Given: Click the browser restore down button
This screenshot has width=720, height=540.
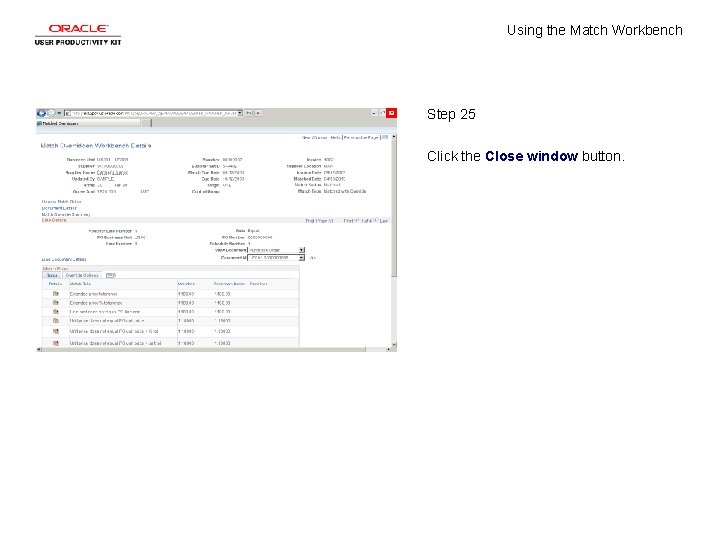Looking at the screenshot, I should [x=382, y=113].
